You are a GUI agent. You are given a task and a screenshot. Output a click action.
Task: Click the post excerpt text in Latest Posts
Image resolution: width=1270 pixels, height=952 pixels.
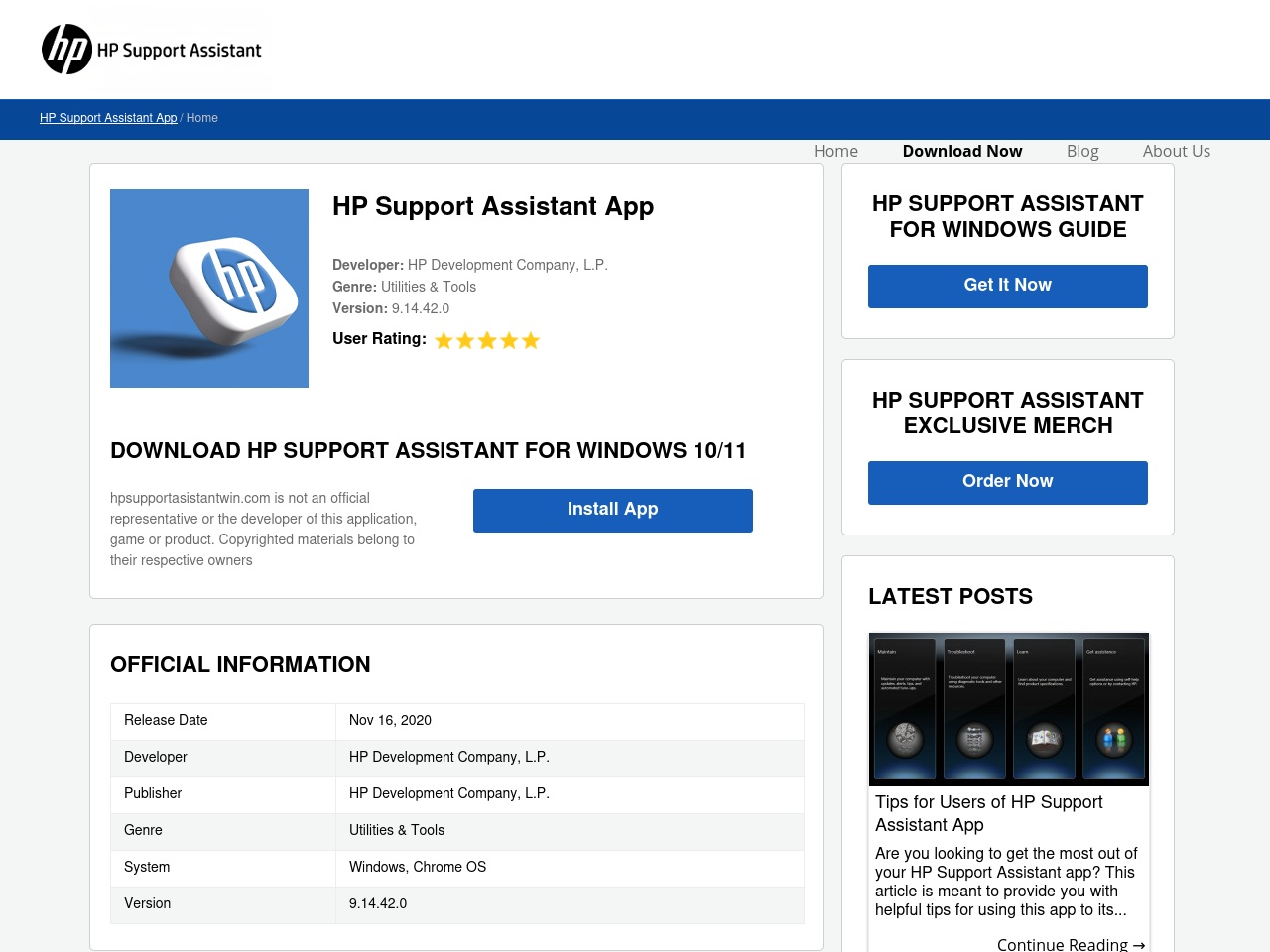[x=1006, y=882]
